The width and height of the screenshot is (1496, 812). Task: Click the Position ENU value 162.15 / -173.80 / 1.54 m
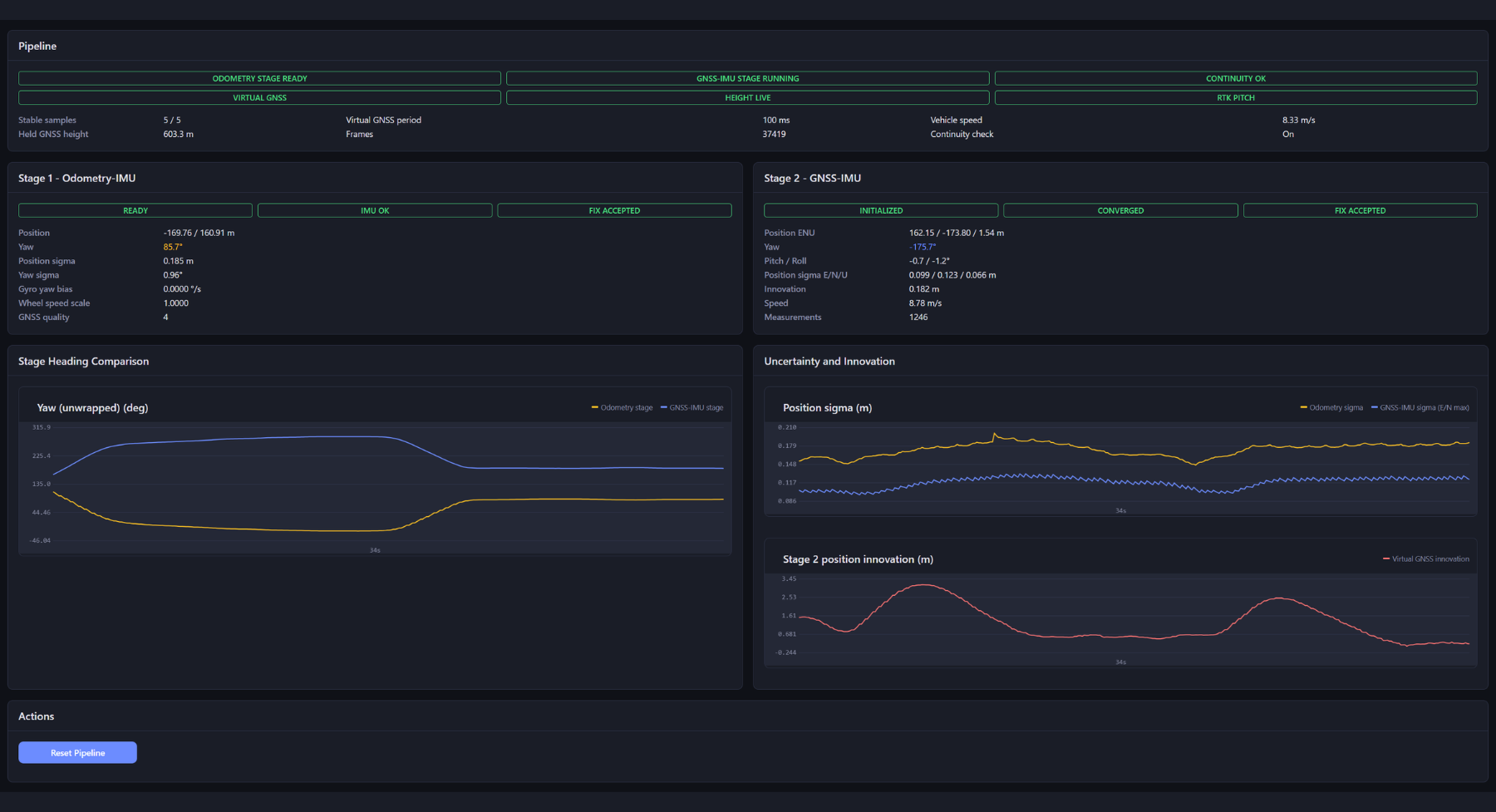pyautogui.click(x=957, y=233)
